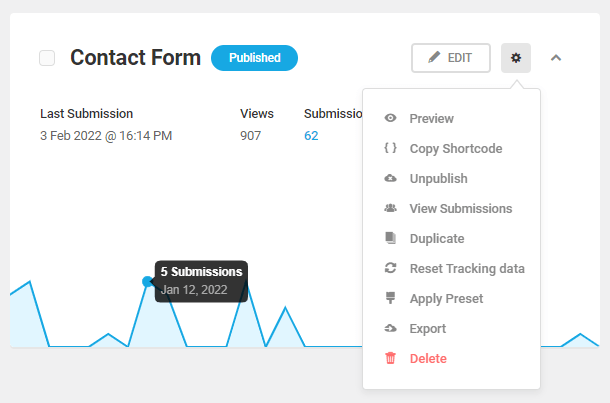Click the paint brush preset icon
Image resolution: width=610 pixels, height=403 pixels.
391,298
